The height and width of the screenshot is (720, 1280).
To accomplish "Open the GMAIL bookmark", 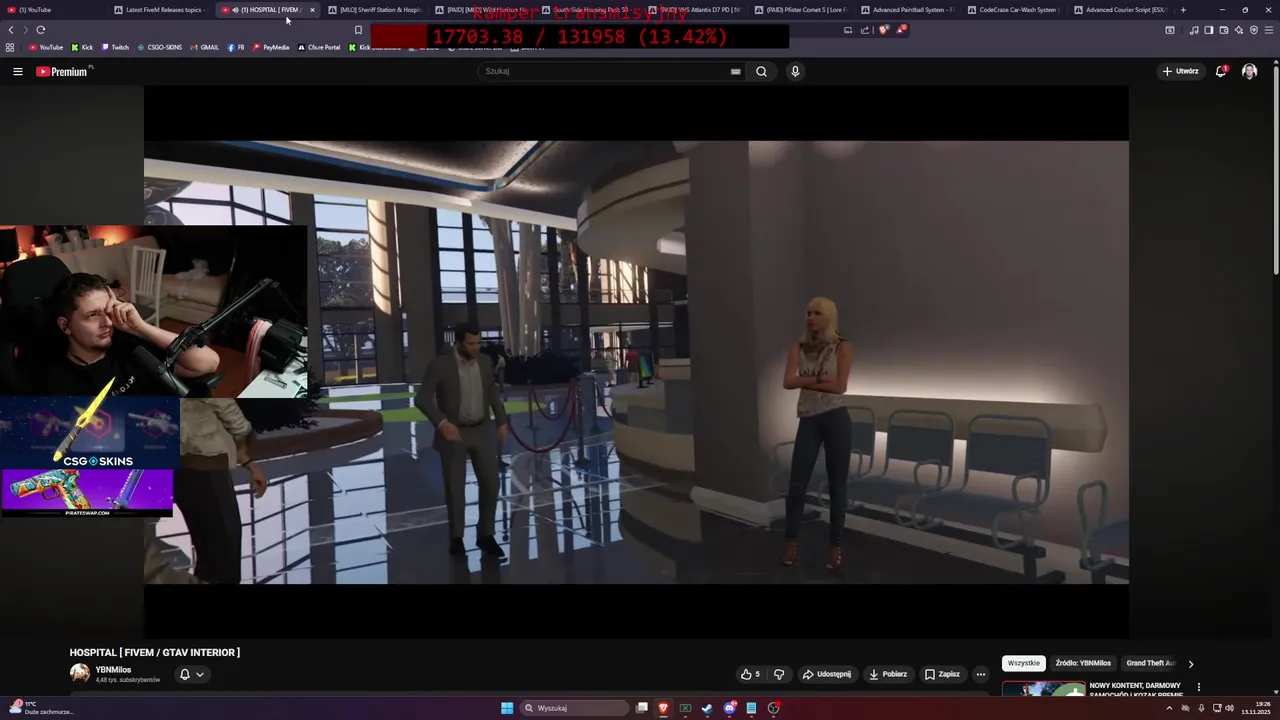I will (204, 47).
